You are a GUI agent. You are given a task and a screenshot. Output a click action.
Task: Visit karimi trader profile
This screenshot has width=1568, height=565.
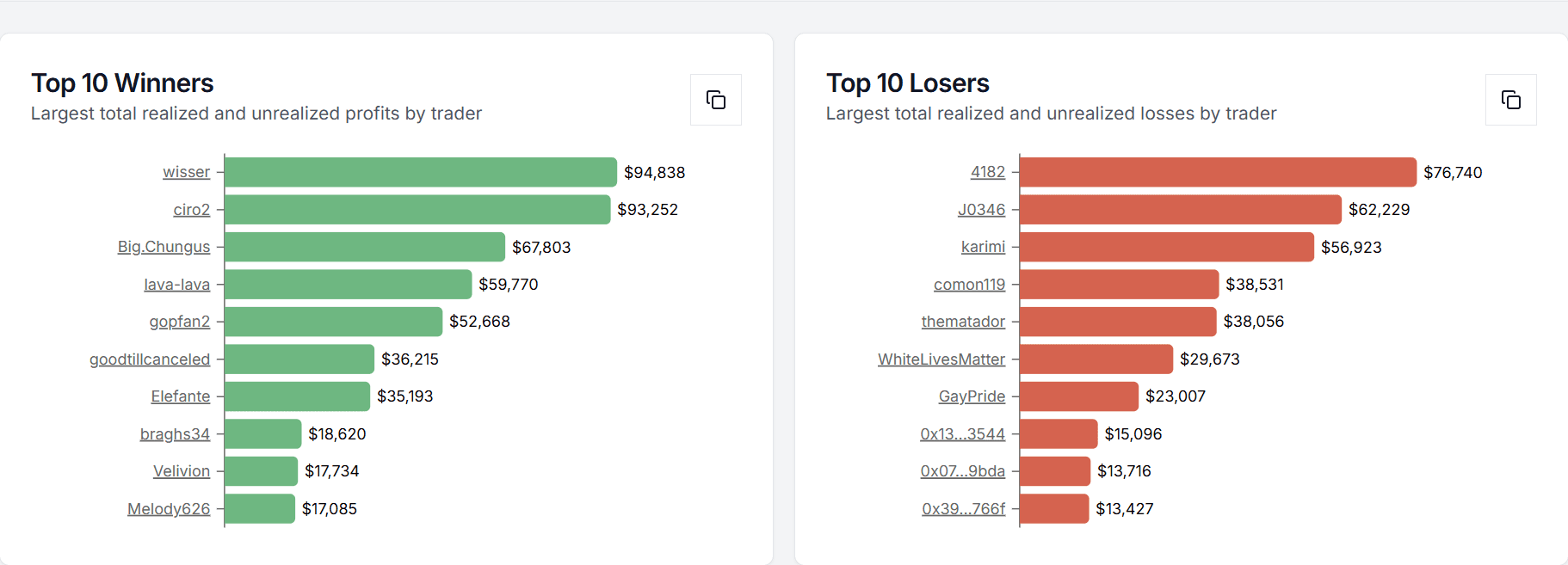(x=983, y=247)
